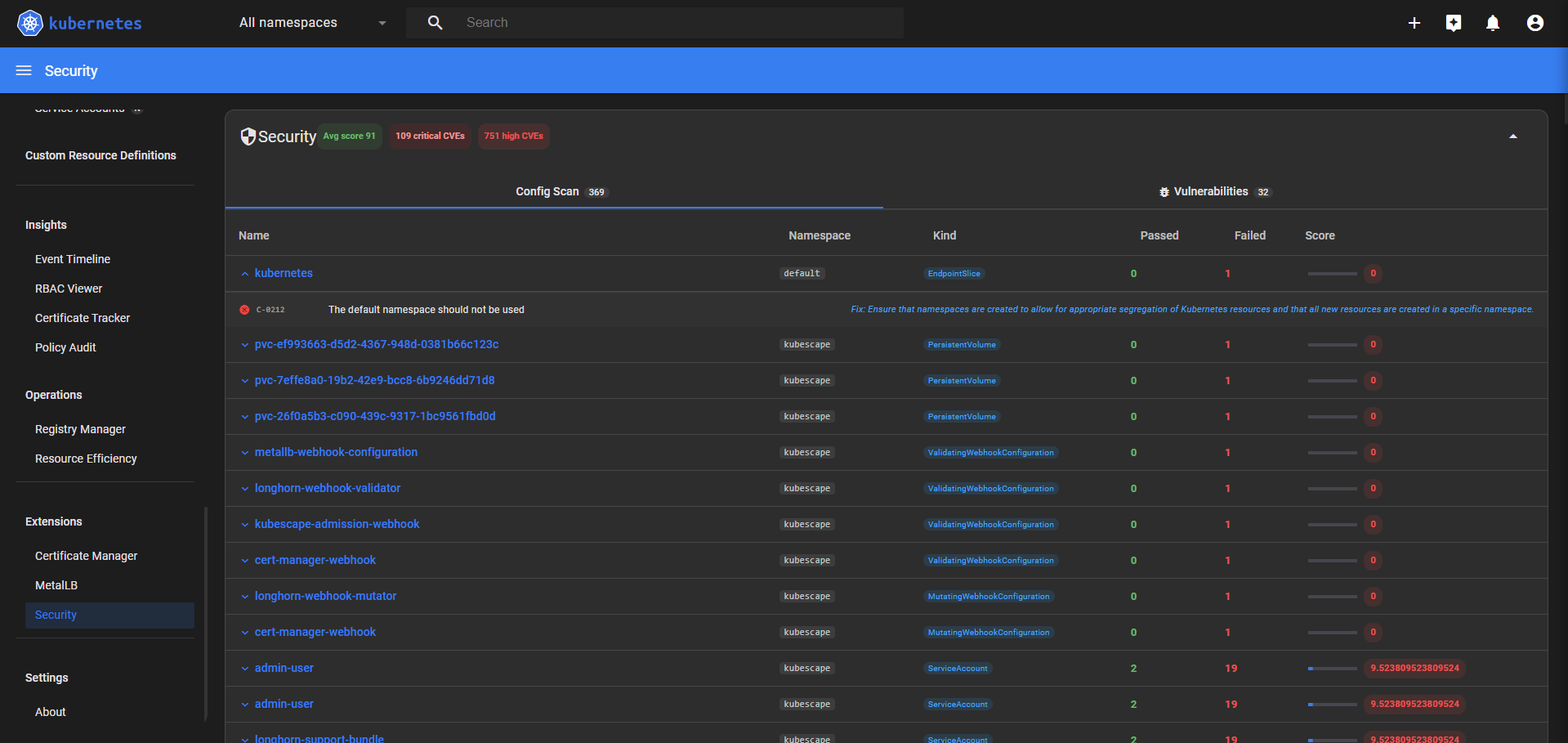Switch to the Config Scan tab
Viewport: 1568px width, 743px height.
click(x=554, y=191)
